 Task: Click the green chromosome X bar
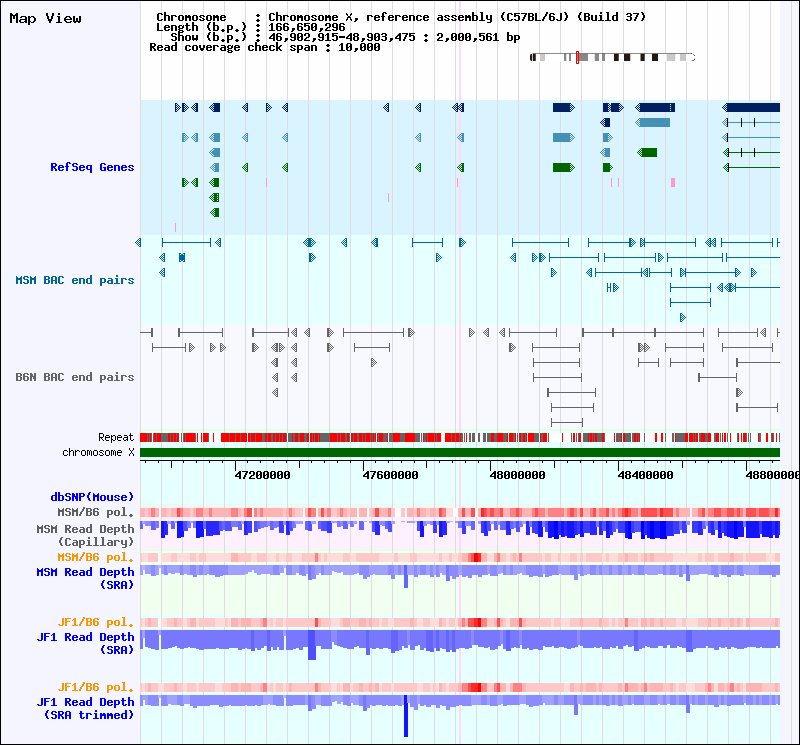coord(460,453)
